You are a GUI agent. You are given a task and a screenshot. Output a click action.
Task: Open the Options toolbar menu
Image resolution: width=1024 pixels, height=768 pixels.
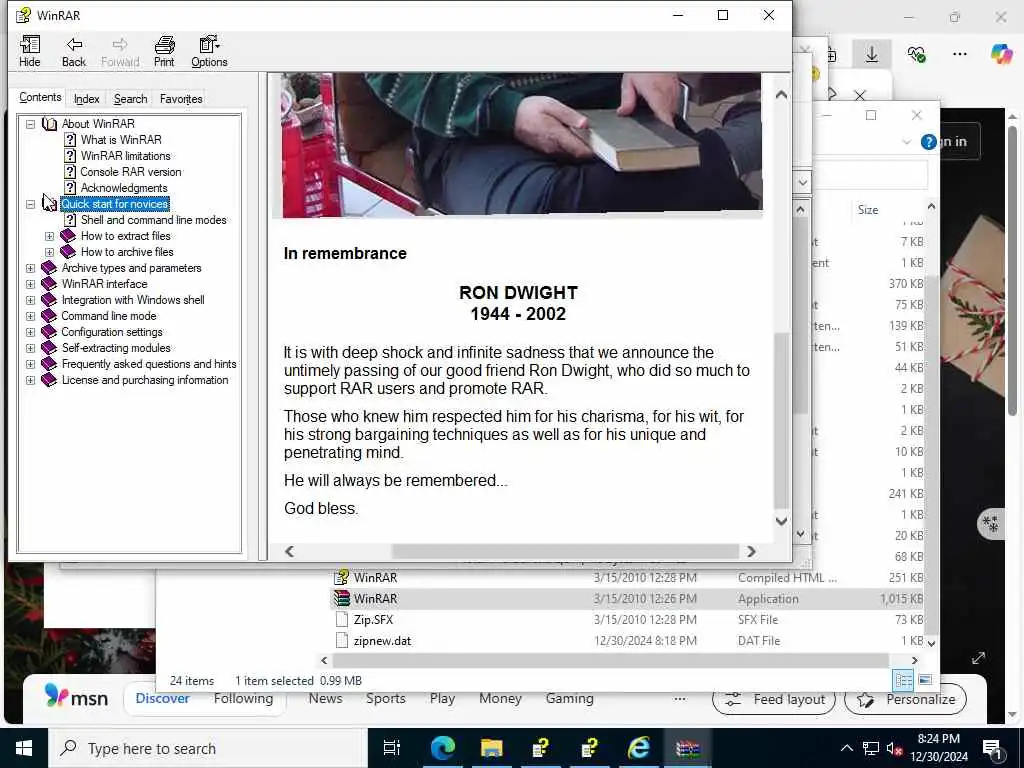tap(209, 51)
